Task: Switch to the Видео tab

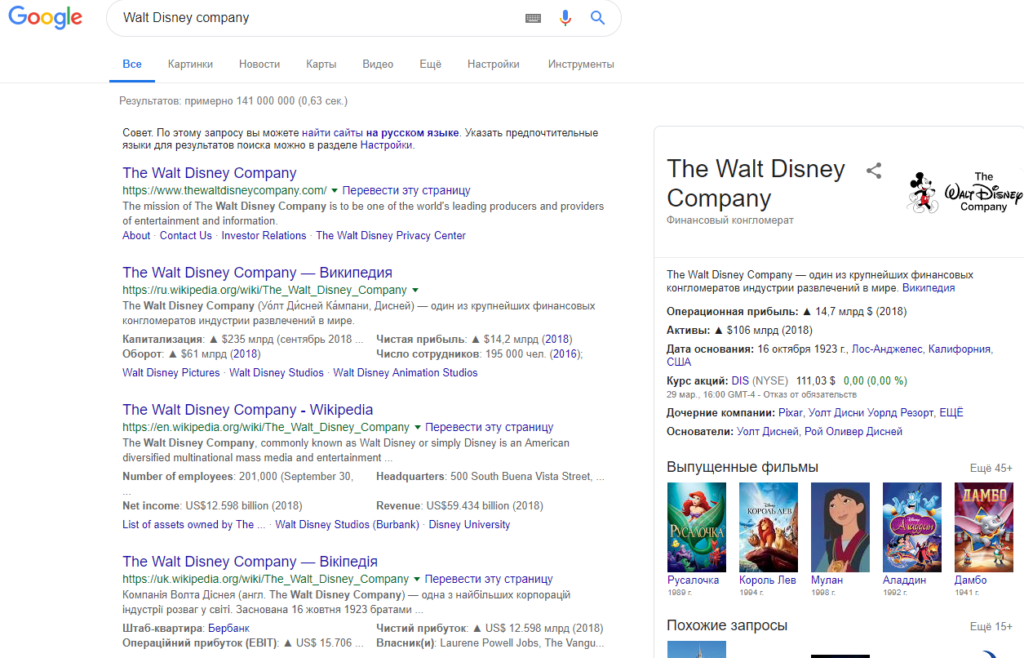Action: click(377, 64)
